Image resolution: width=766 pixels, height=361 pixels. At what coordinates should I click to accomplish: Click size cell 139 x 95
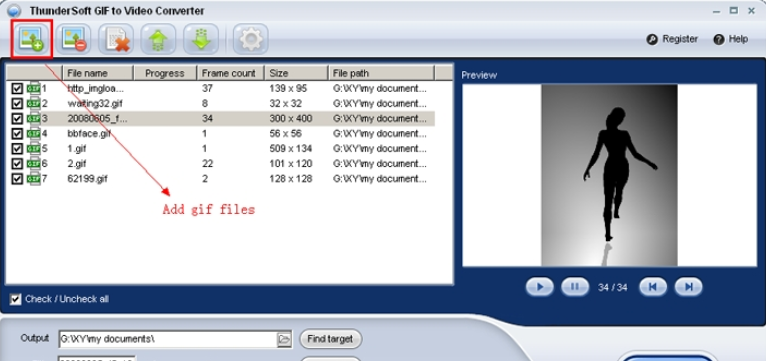pyautogui.click(x=288, y=88)
